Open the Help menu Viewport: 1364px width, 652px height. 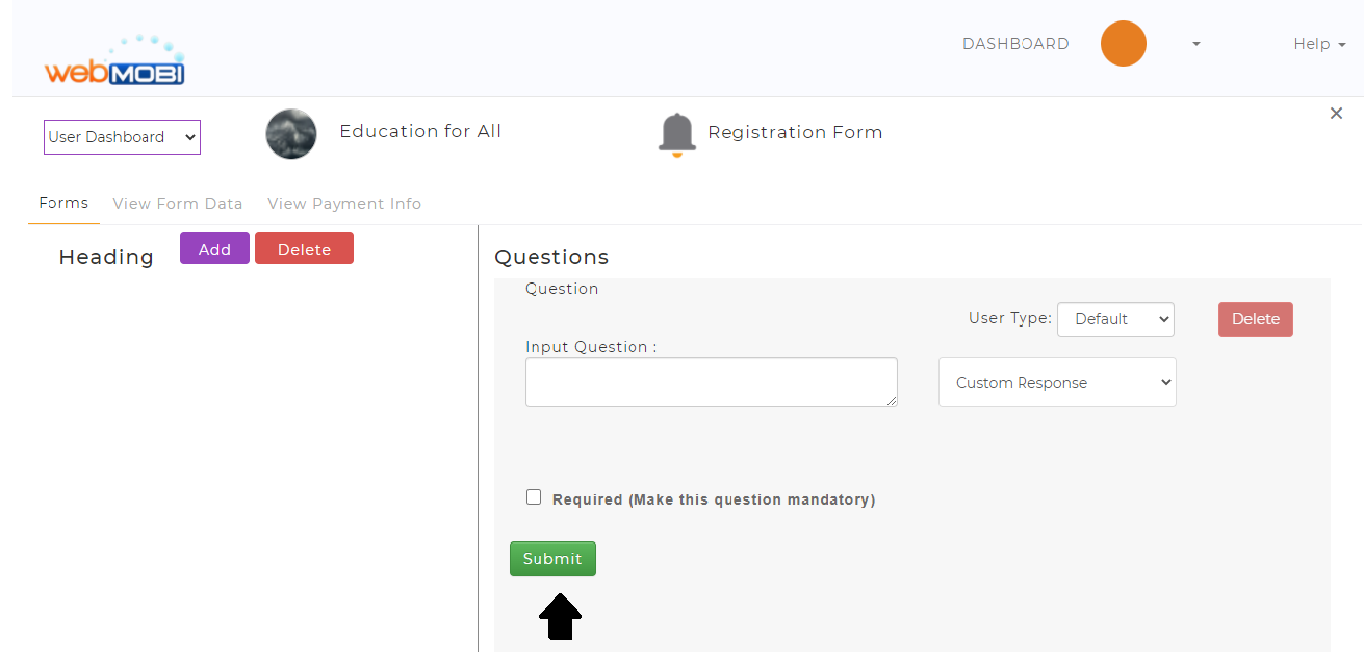pos(1318,44)
